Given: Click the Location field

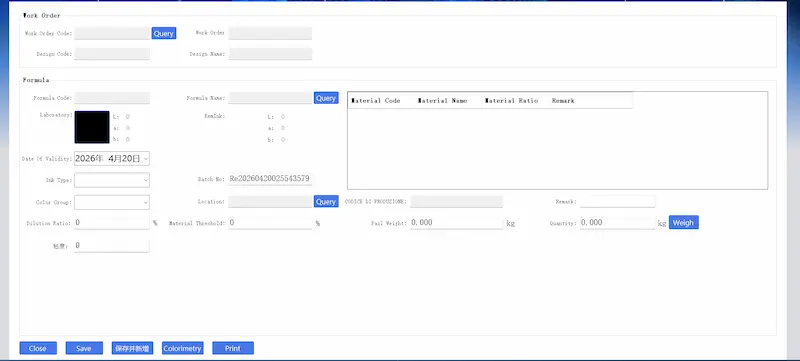Looking at the screenshot, I should coord(270,201).
